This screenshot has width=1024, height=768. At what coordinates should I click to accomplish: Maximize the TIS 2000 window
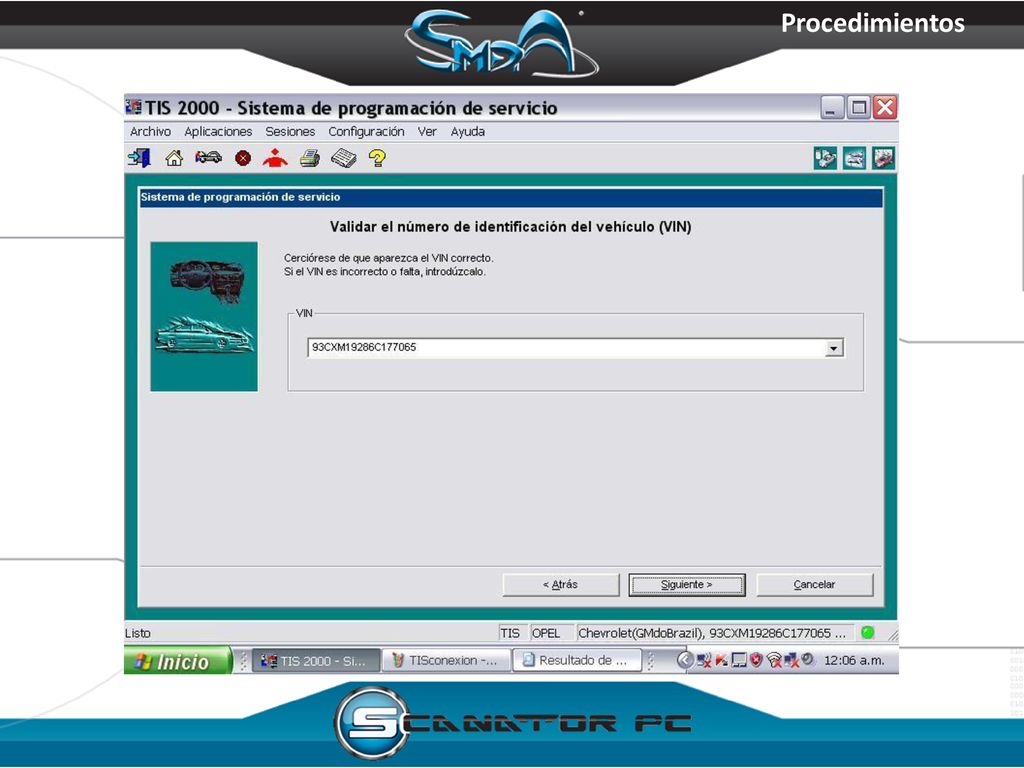coord(858,108)
